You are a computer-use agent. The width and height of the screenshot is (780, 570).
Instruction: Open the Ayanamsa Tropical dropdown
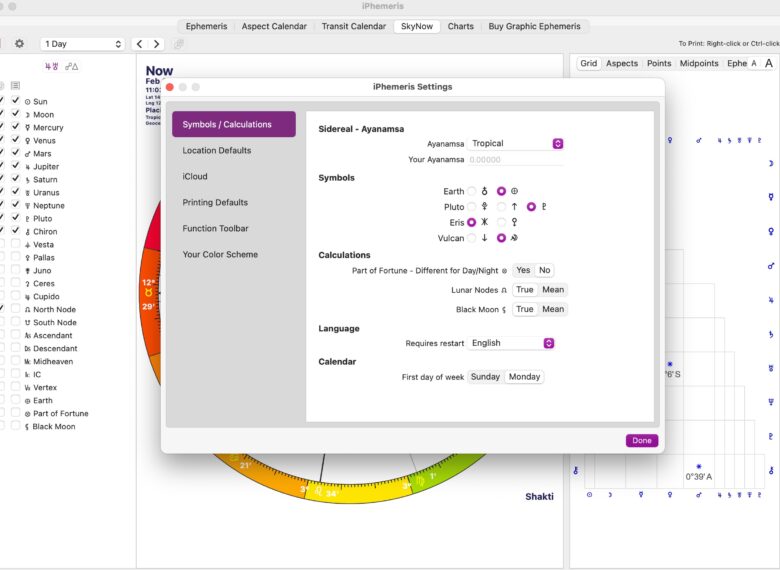pyautogui.click(x=515, y=144)
